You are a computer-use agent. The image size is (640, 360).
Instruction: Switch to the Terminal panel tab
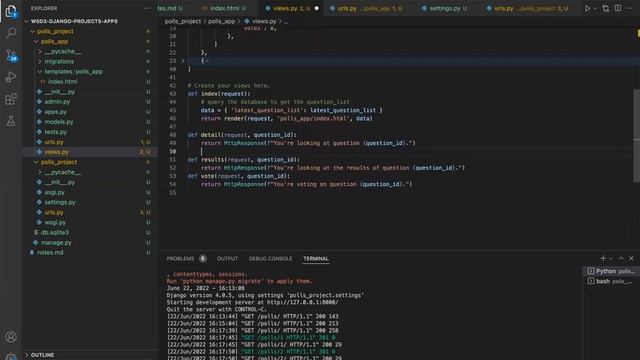point(316,259)
